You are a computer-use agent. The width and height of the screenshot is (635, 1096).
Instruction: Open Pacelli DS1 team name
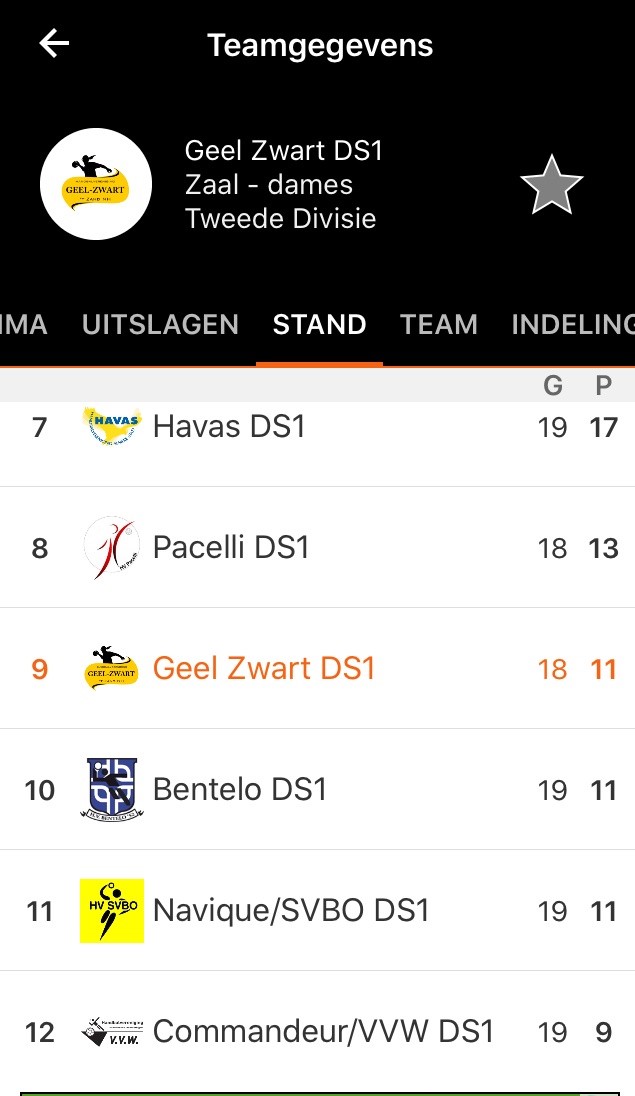(231, 548)
